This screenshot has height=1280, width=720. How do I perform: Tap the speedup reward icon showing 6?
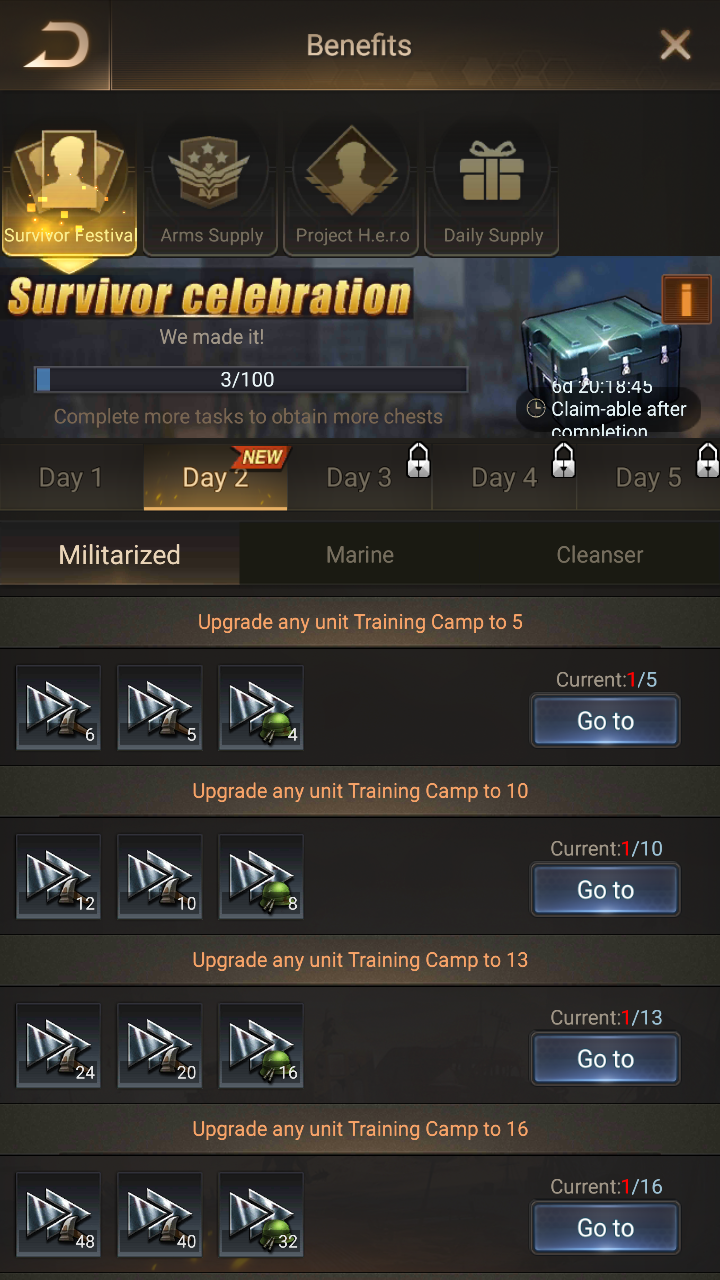click(x=58, y=707)
